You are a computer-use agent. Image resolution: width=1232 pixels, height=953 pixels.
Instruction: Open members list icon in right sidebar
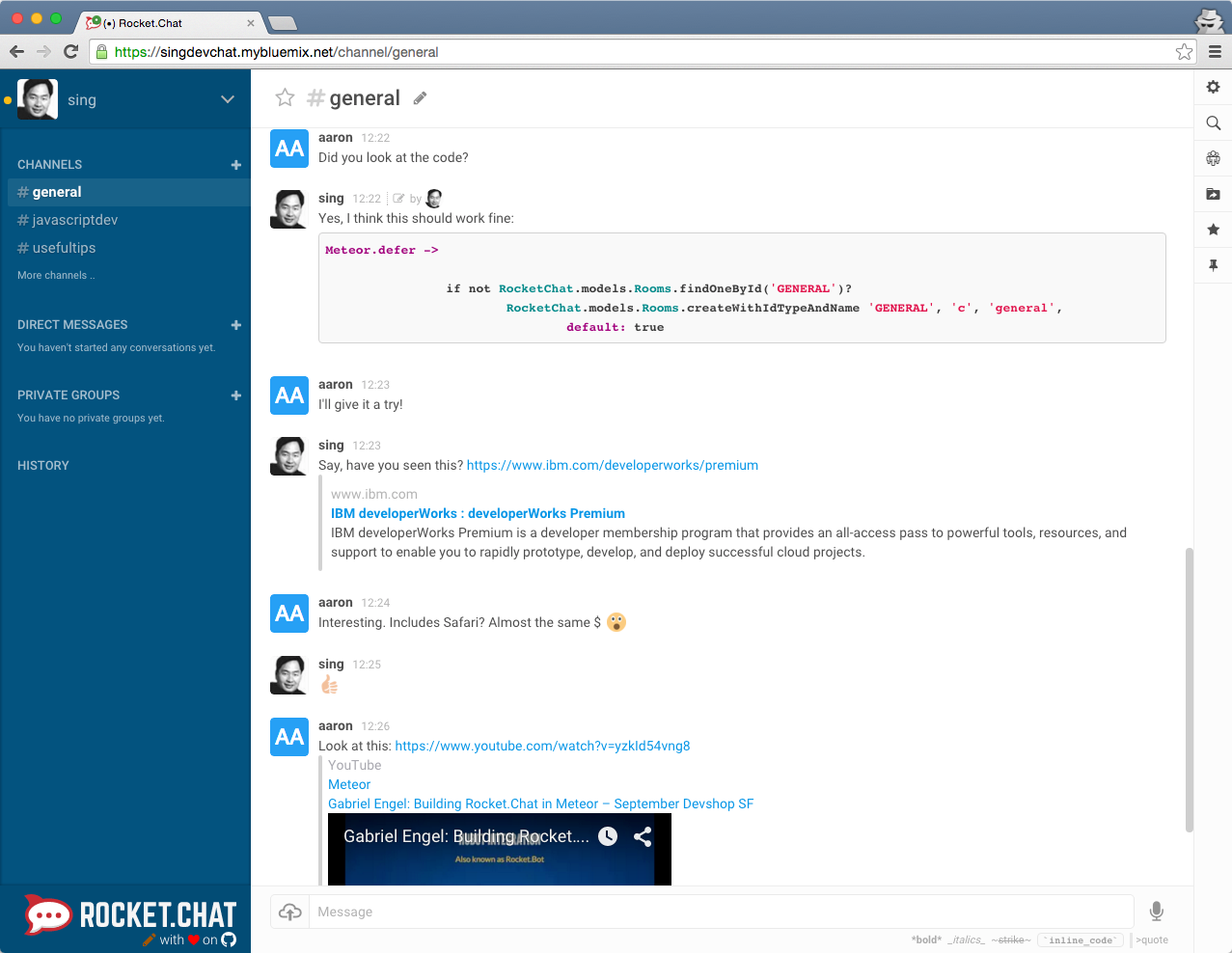pos(1213,158)
